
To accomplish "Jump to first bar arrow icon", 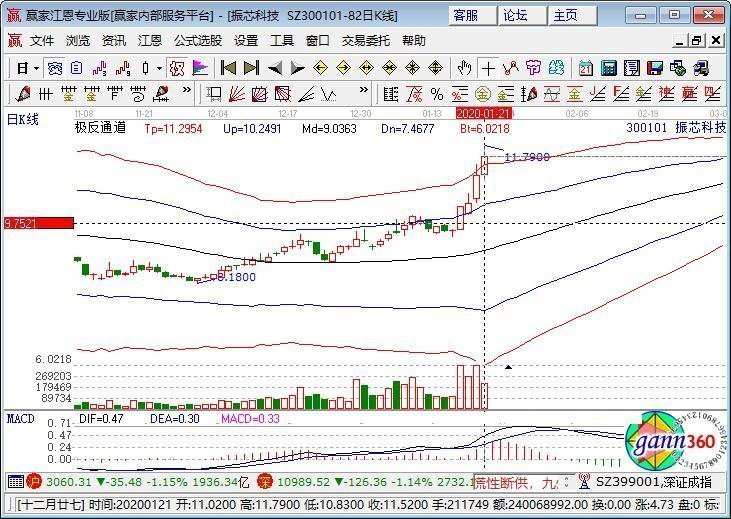I will pyautogui.click(x=228, y=69).
